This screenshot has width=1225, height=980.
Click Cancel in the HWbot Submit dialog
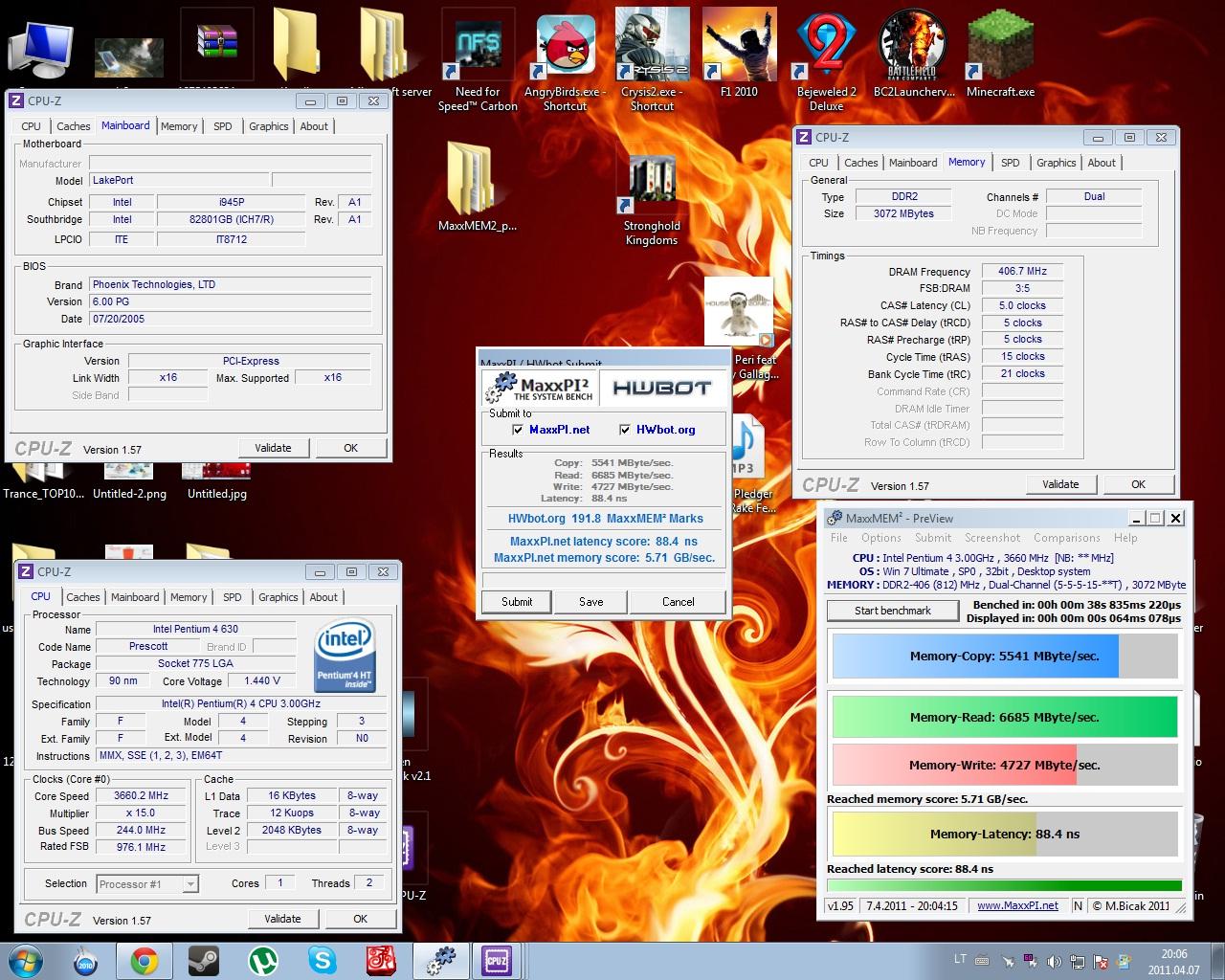[678, 601]
